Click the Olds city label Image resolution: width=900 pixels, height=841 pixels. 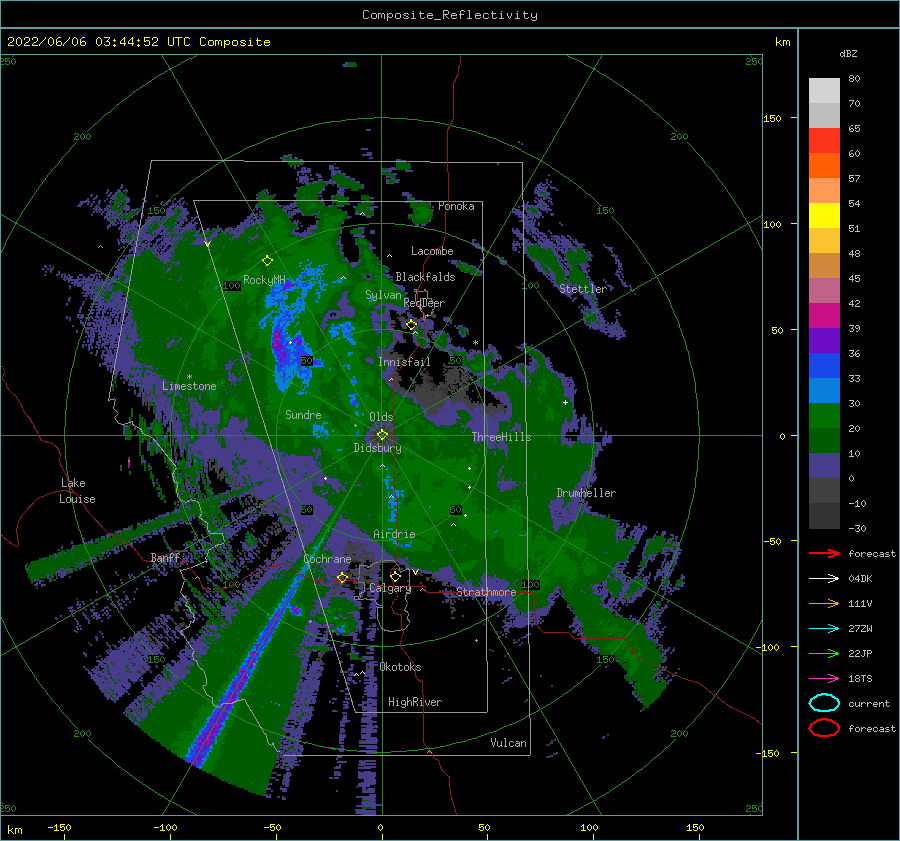(381, 417)
